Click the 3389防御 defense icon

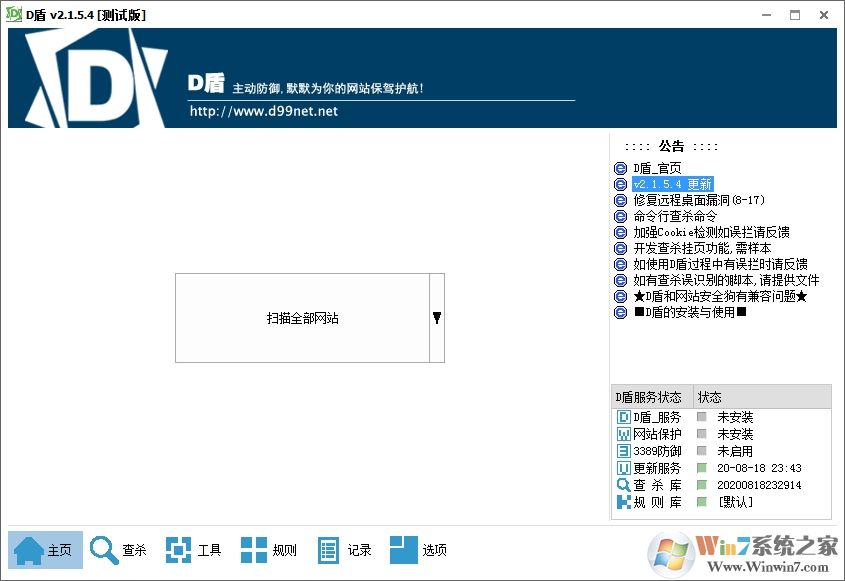[x=622, y=450]
